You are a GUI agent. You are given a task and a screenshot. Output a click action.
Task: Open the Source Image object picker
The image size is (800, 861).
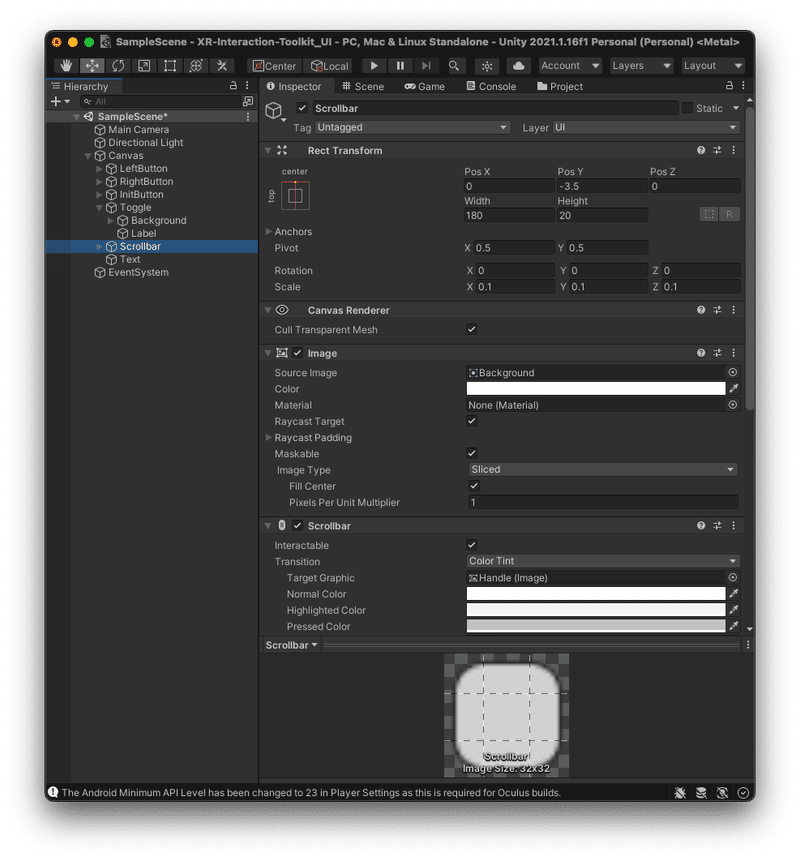point(733,372)
